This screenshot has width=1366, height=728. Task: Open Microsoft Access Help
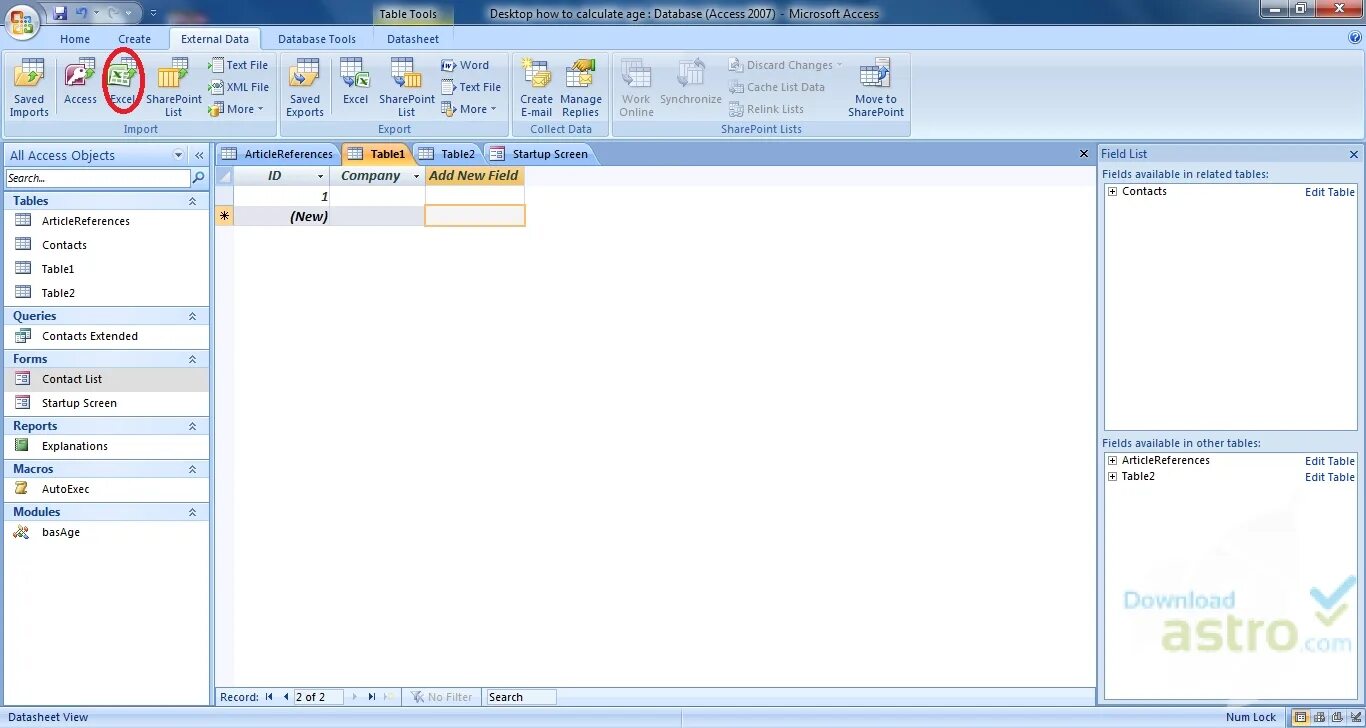(x=1355, y=38)
